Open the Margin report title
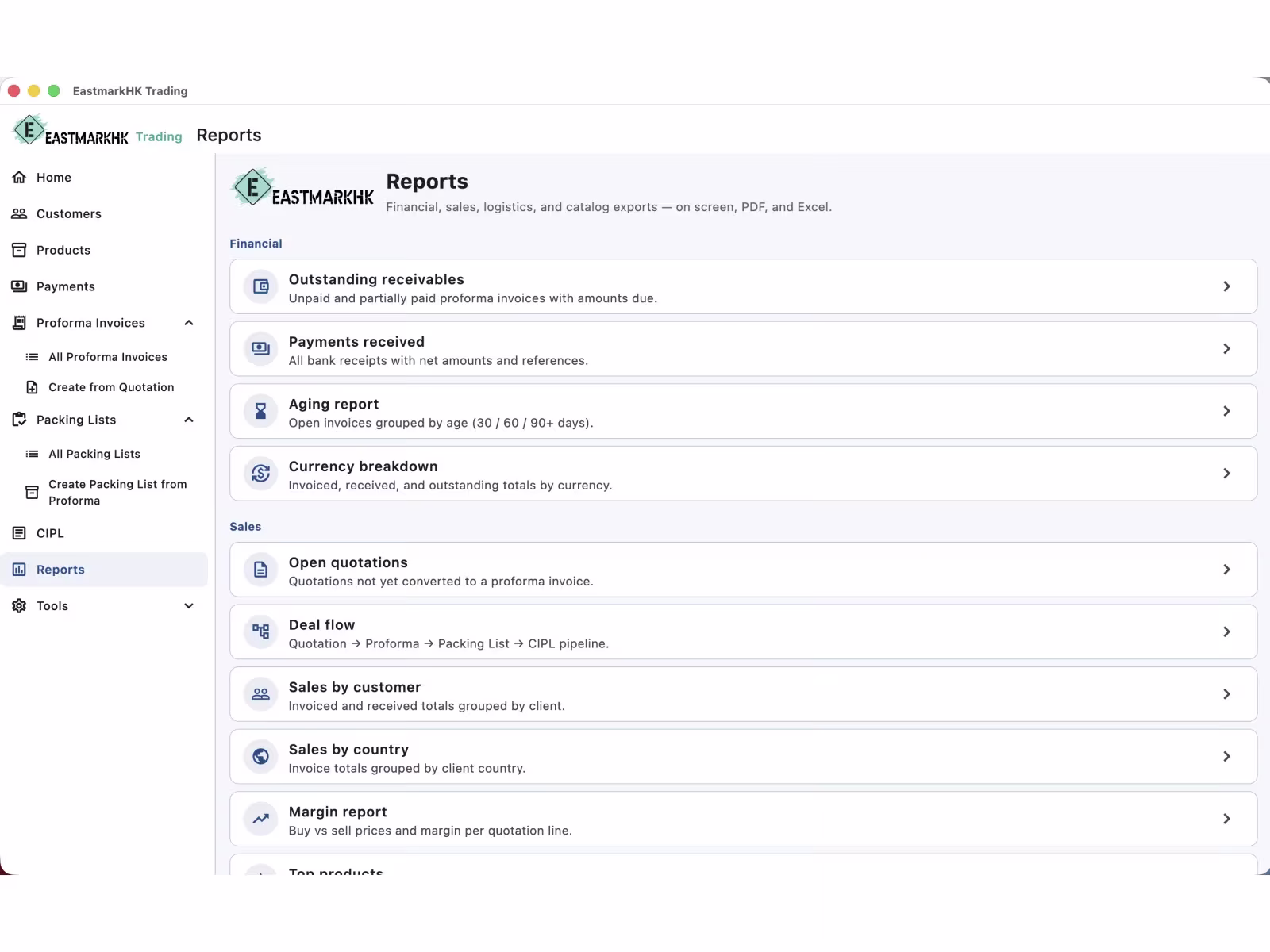The width and height of the screenshot is (1270, 952). (x=337, y=812)
